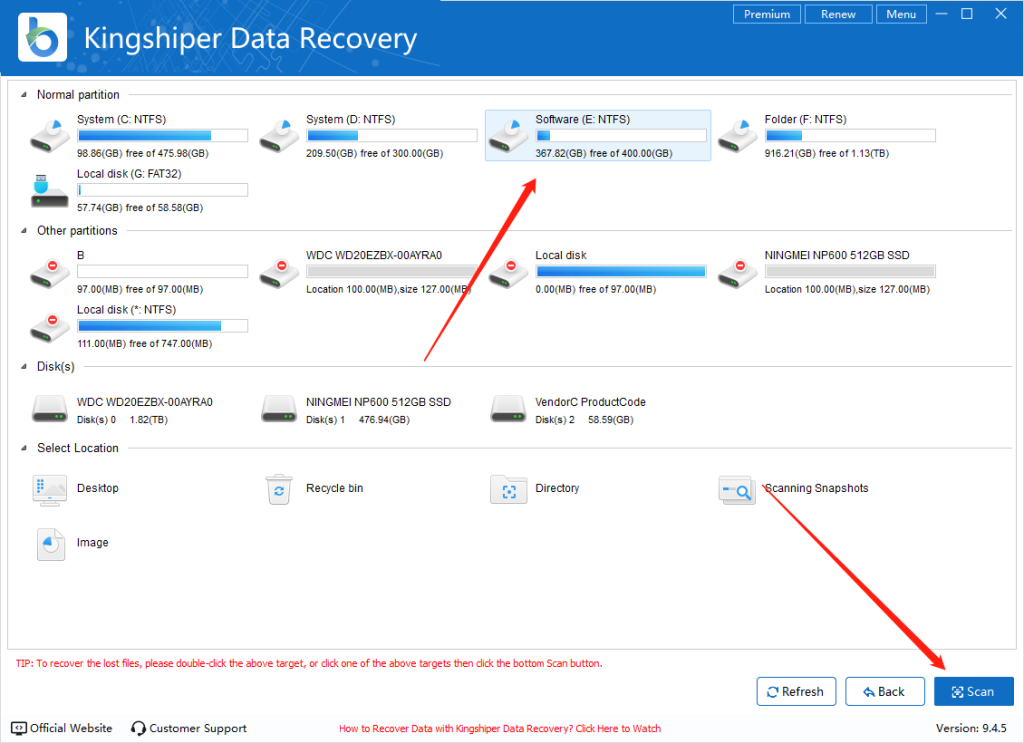Image resolution: width=1024 pixels, height=743 pixels.
Task: Click the System D: usage bar
Action: point(392,136)
